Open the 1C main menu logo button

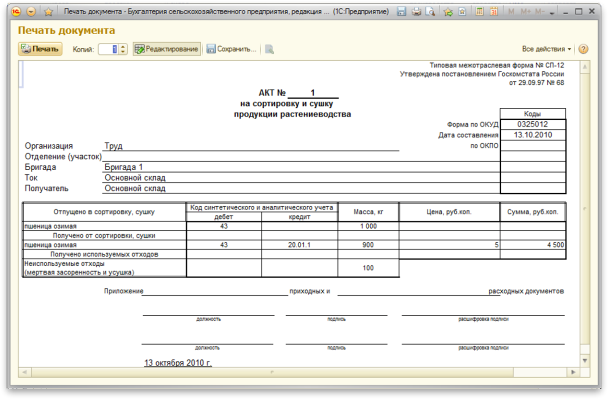(x=16, y=12)
